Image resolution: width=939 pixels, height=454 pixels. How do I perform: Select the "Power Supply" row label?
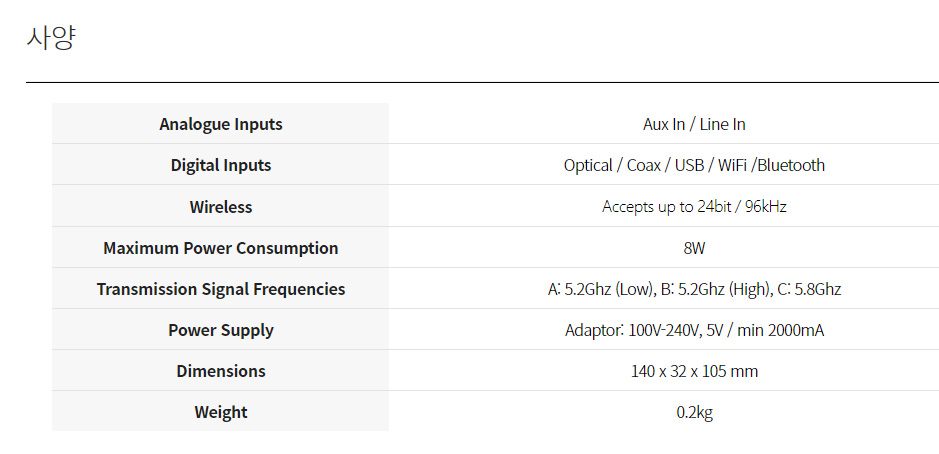click(x=220, y=330)
